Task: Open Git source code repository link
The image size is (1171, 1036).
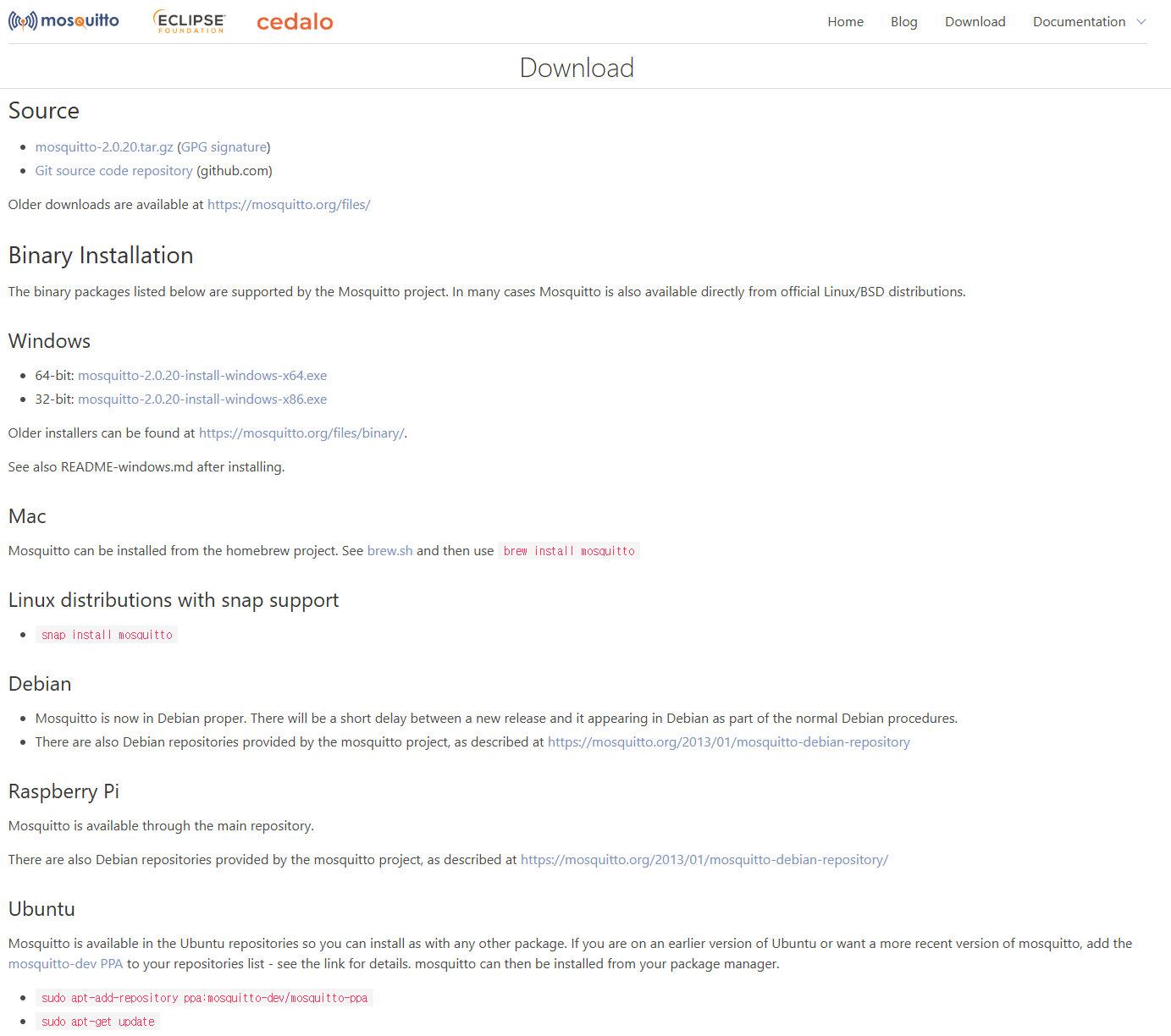Action: coord(113,171)
